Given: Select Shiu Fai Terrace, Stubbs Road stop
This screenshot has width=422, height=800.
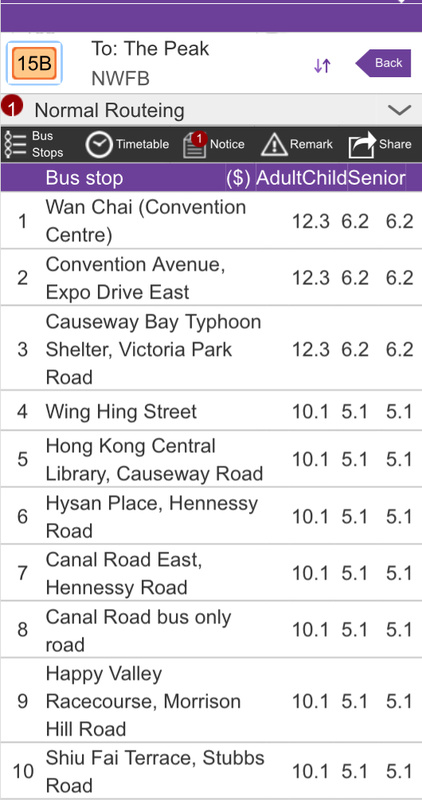Looking at the screenshot, I should [x=211, y=771].
